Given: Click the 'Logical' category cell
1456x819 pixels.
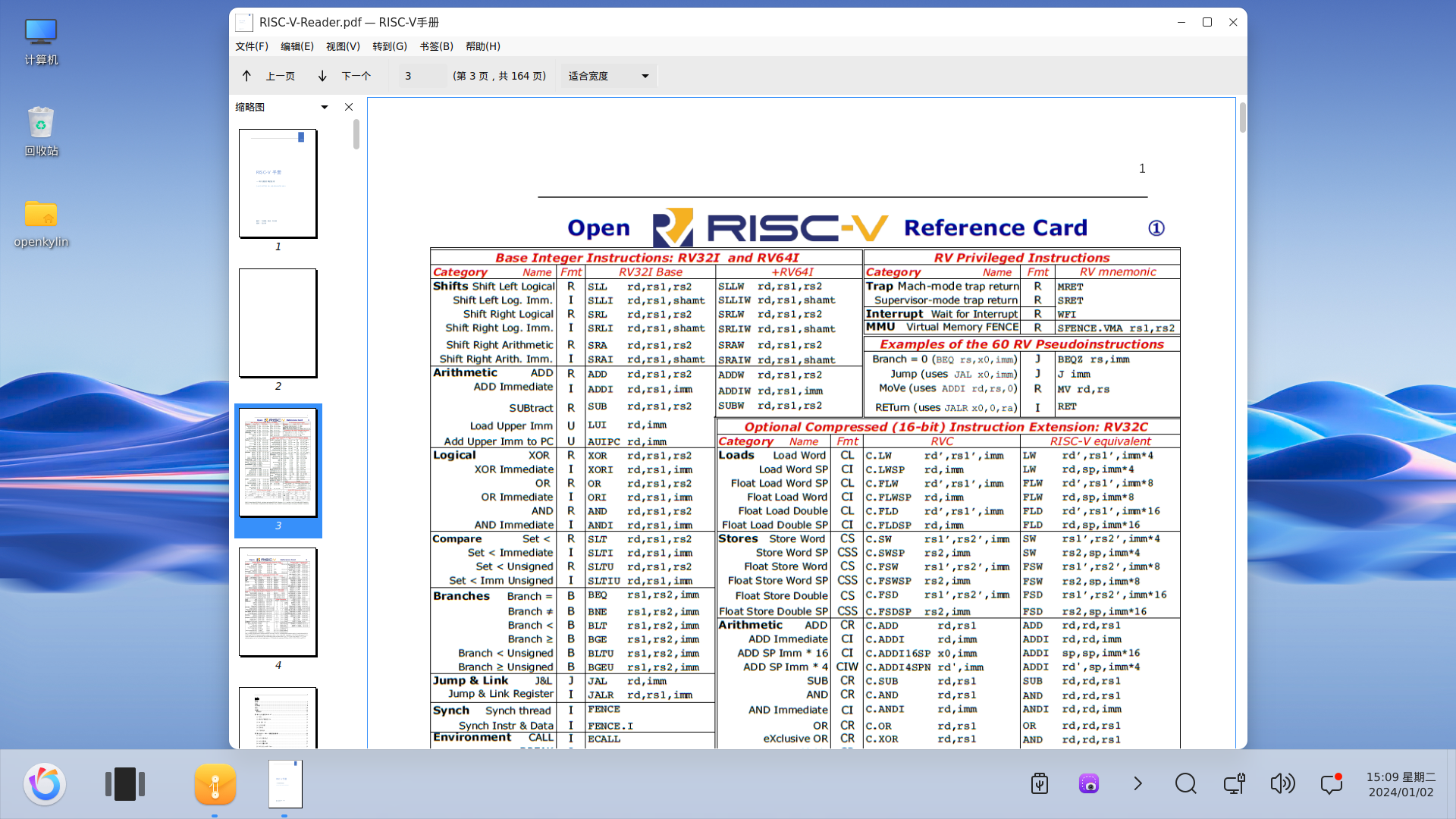Looking at the screenshot, I should 454,455.
